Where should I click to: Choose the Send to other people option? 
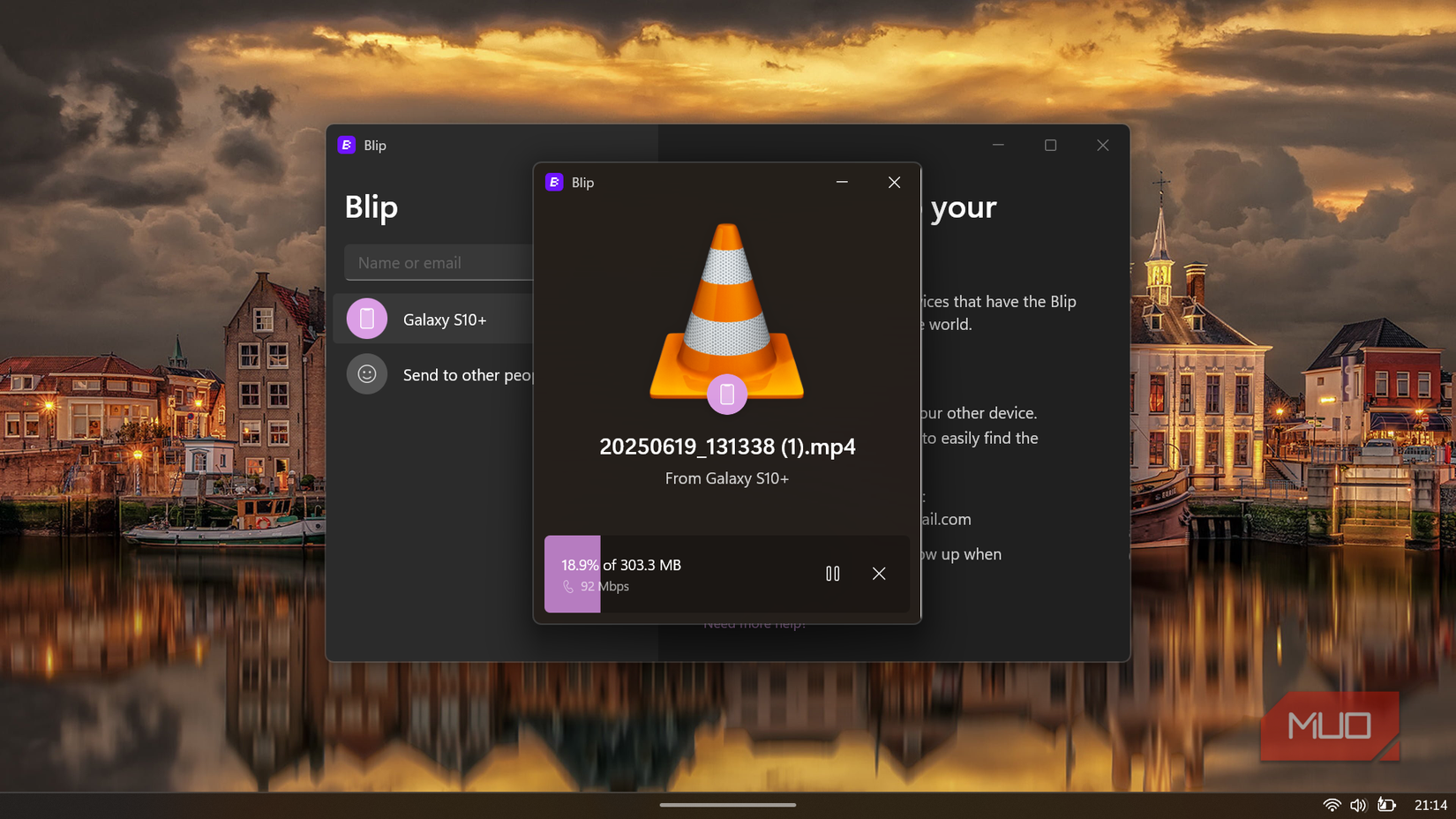[x=469, y=374]
